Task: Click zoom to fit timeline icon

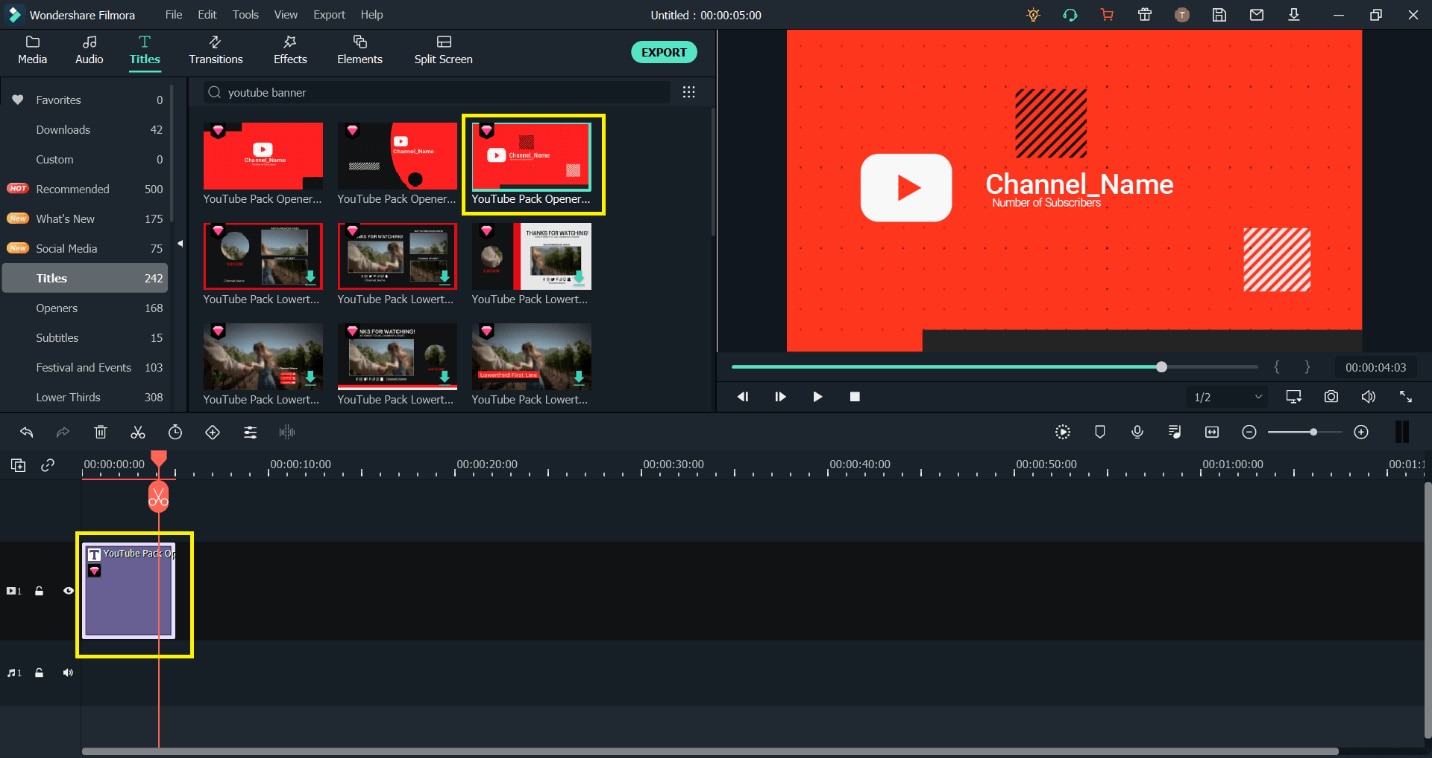Action: pos(1212,432)
